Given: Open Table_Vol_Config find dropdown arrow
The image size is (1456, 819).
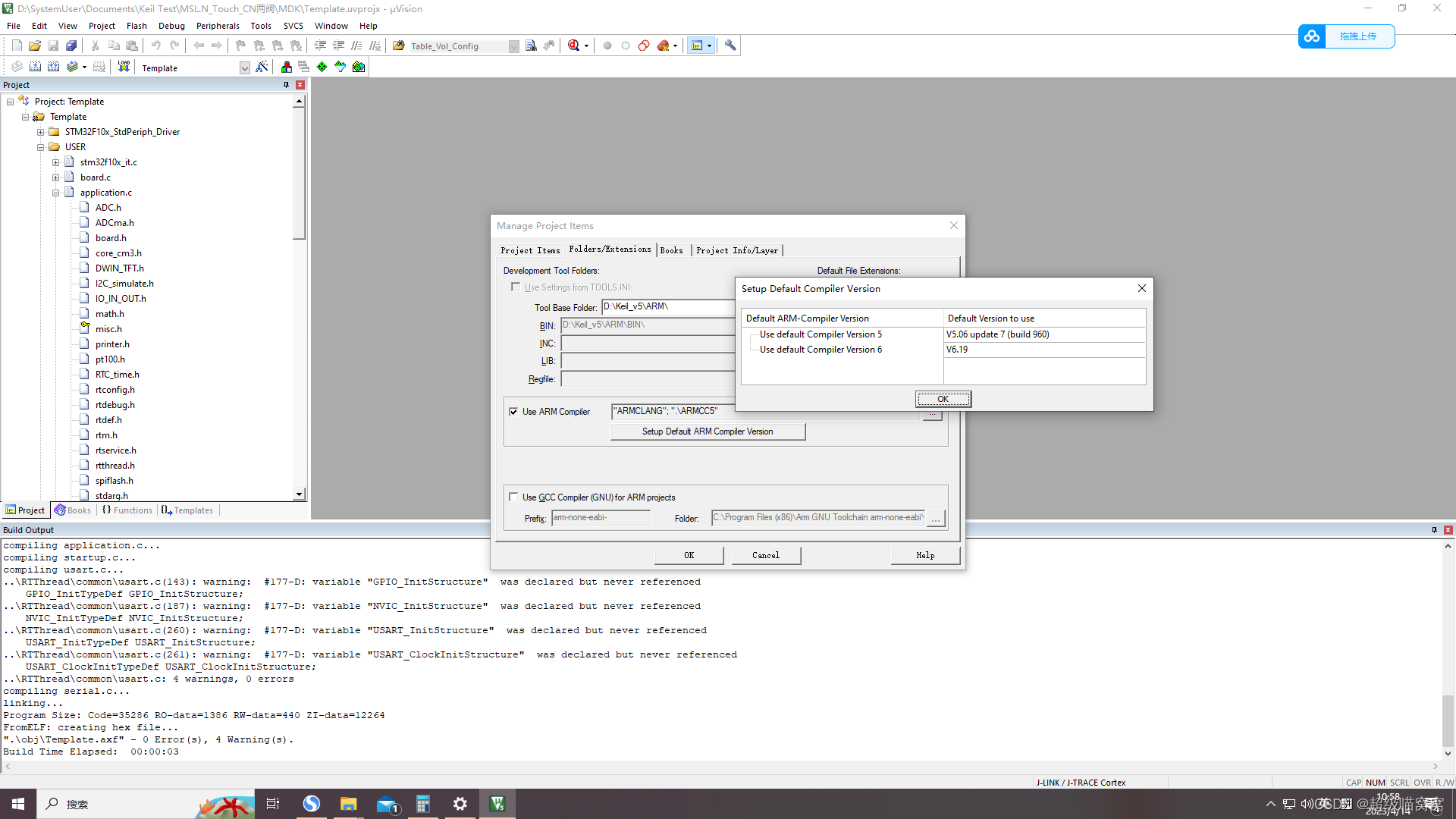Looking at the screenshot, I should tap(513, 46).
